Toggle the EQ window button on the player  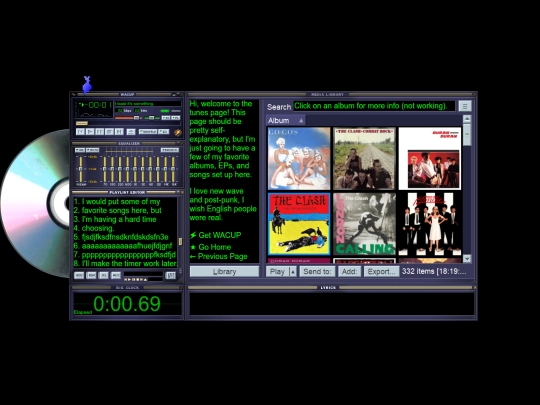point(166,118)
